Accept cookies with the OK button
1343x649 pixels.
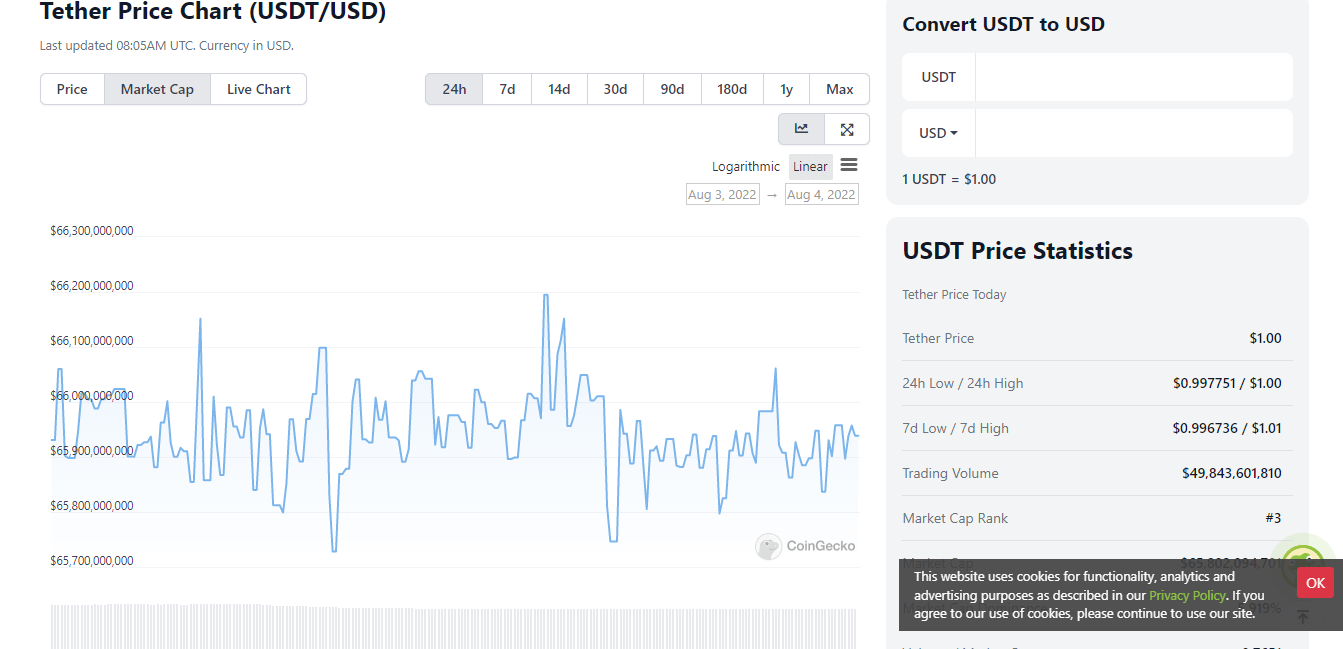1315,583
